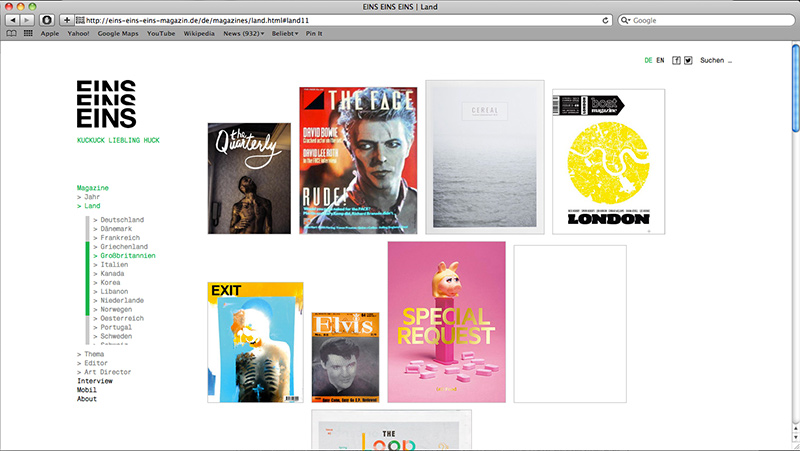The height and width of the screenshot is (451, 800).
Task: Click the add bookmark plus button
Action: tap(67, 20)
